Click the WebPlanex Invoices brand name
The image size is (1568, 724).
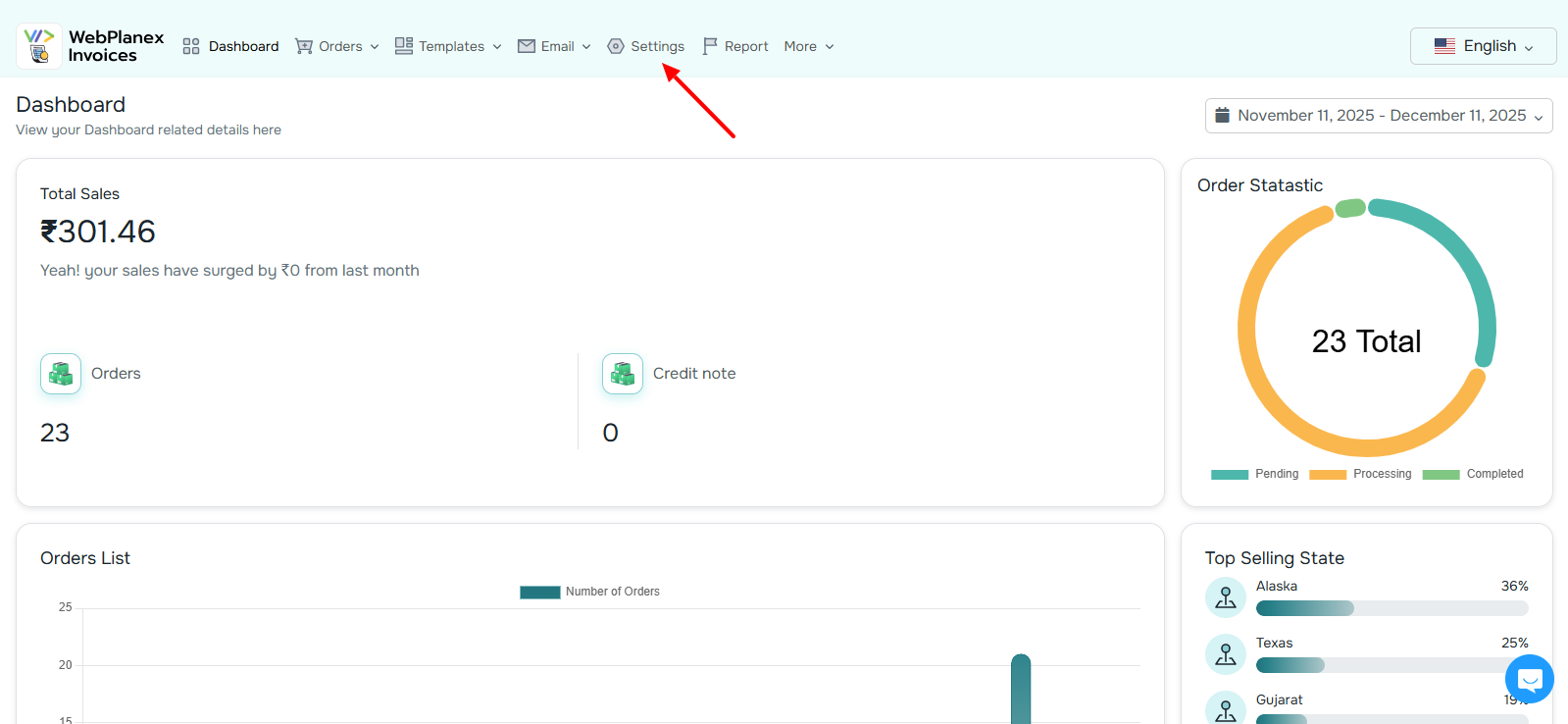click(116, 46)
